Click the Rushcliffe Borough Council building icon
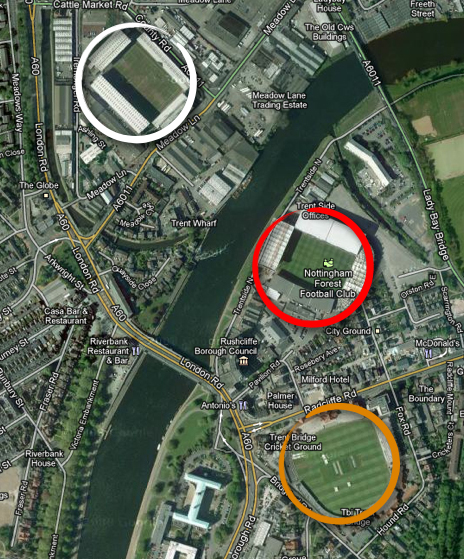Image resolution: width=464 pixels, height=559 pixels. pos(243,361)
